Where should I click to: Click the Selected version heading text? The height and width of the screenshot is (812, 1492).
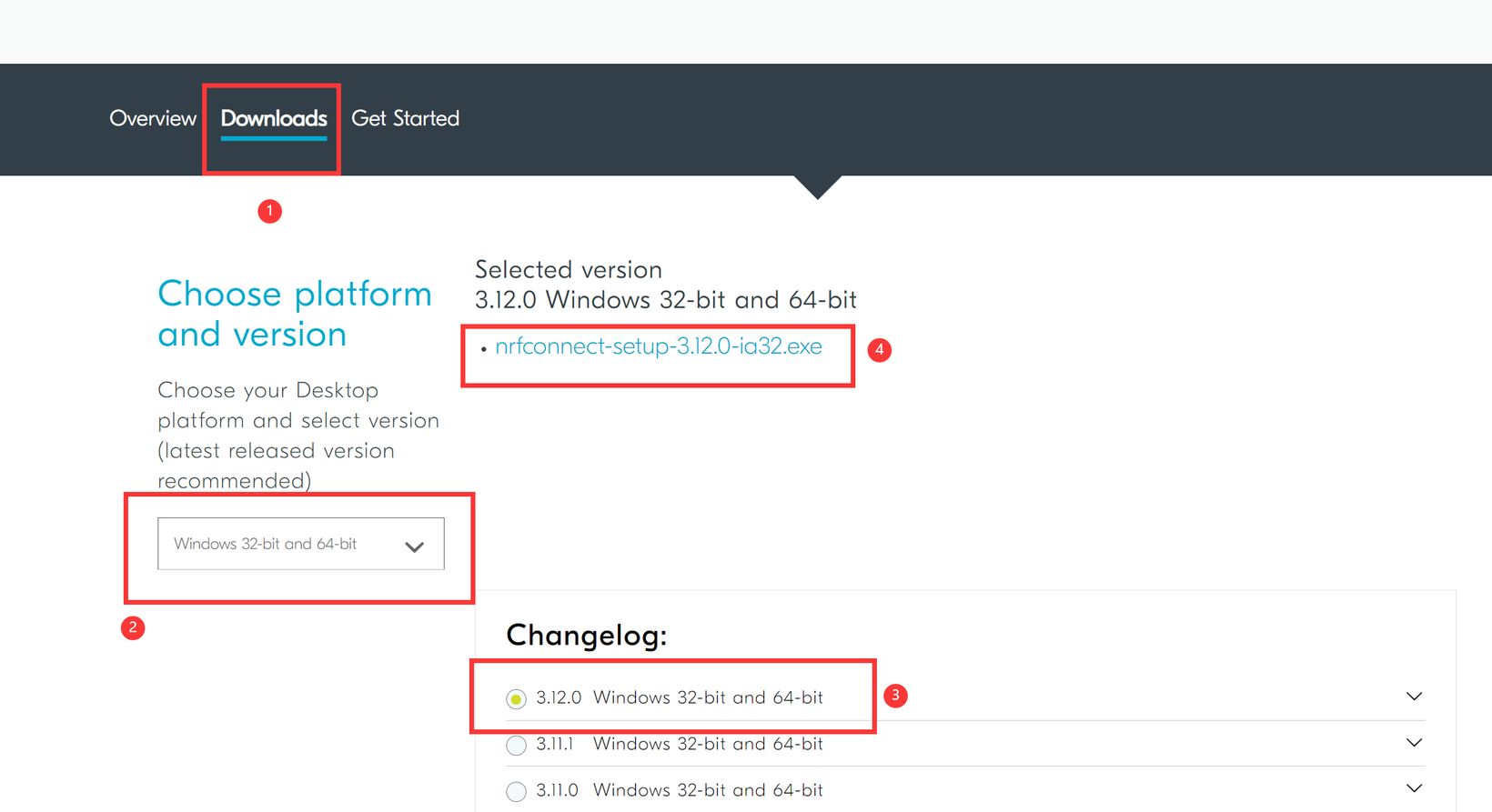click(569, 270)
